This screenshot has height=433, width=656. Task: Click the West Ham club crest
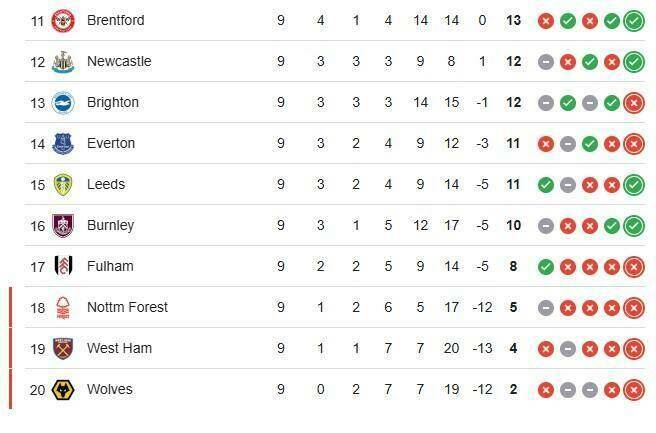pos(63,348)
